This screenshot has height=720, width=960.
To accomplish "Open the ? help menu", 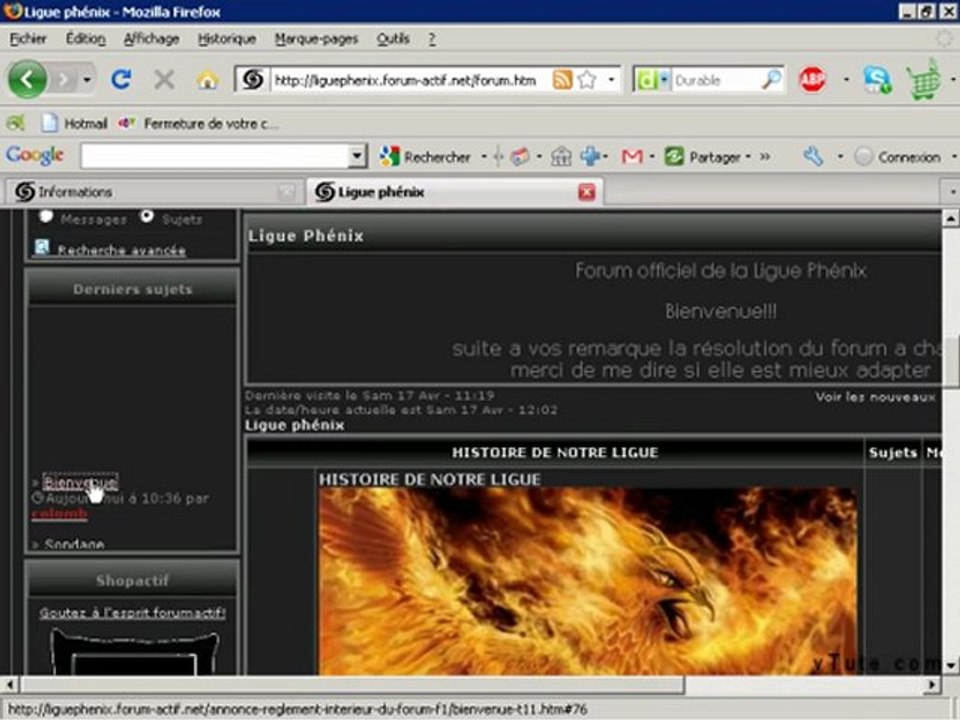I will 432,39.
